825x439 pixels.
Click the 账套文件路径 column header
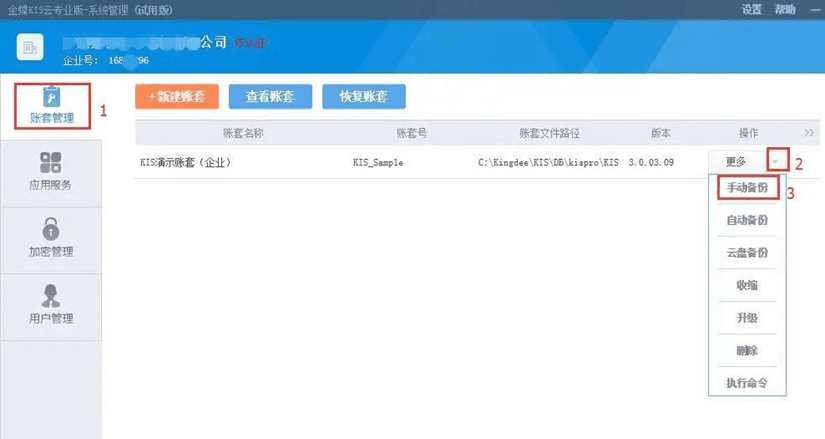click(x=549, y=133)
